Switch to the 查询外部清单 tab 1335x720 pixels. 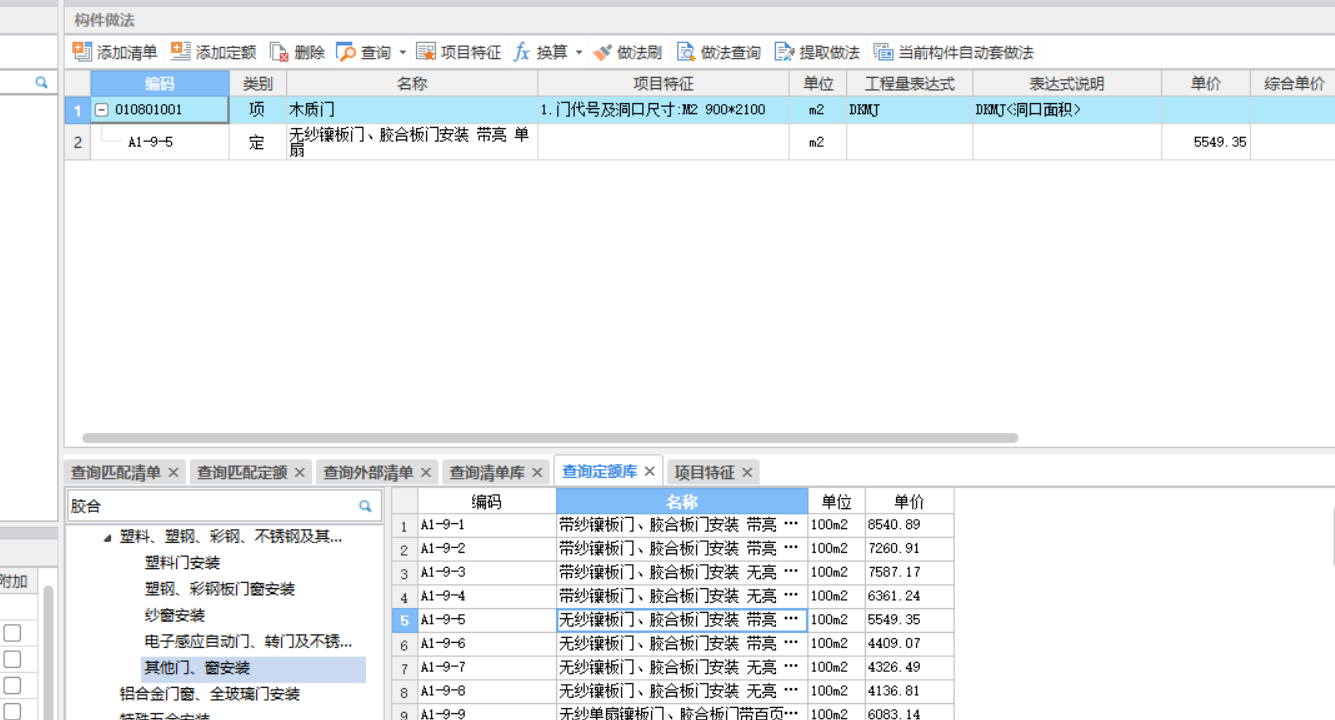[368, 472]
